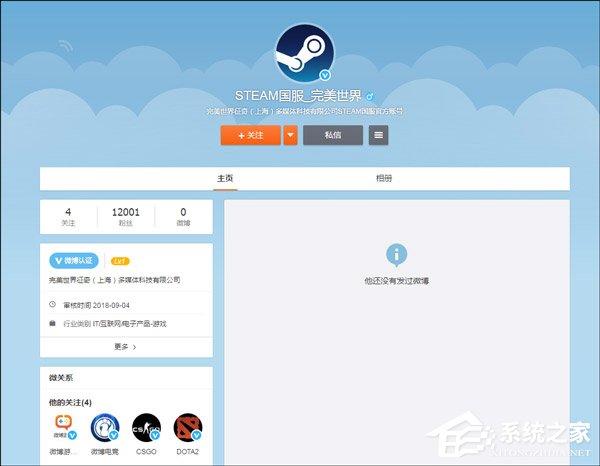
Task: Open the 微博电竞 account avatar
Action: click(x=105, y=428)
